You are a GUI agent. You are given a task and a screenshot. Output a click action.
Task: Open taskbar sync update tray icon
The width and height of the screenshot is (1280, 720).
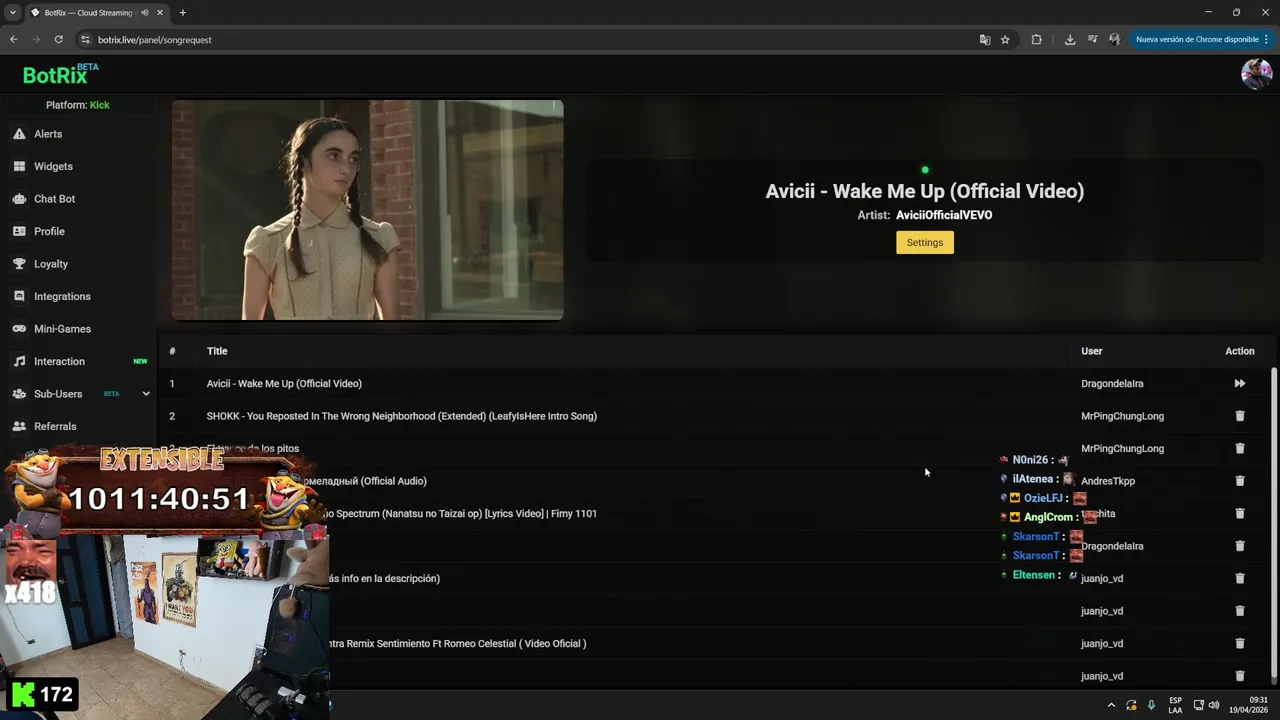point(1131,705)
